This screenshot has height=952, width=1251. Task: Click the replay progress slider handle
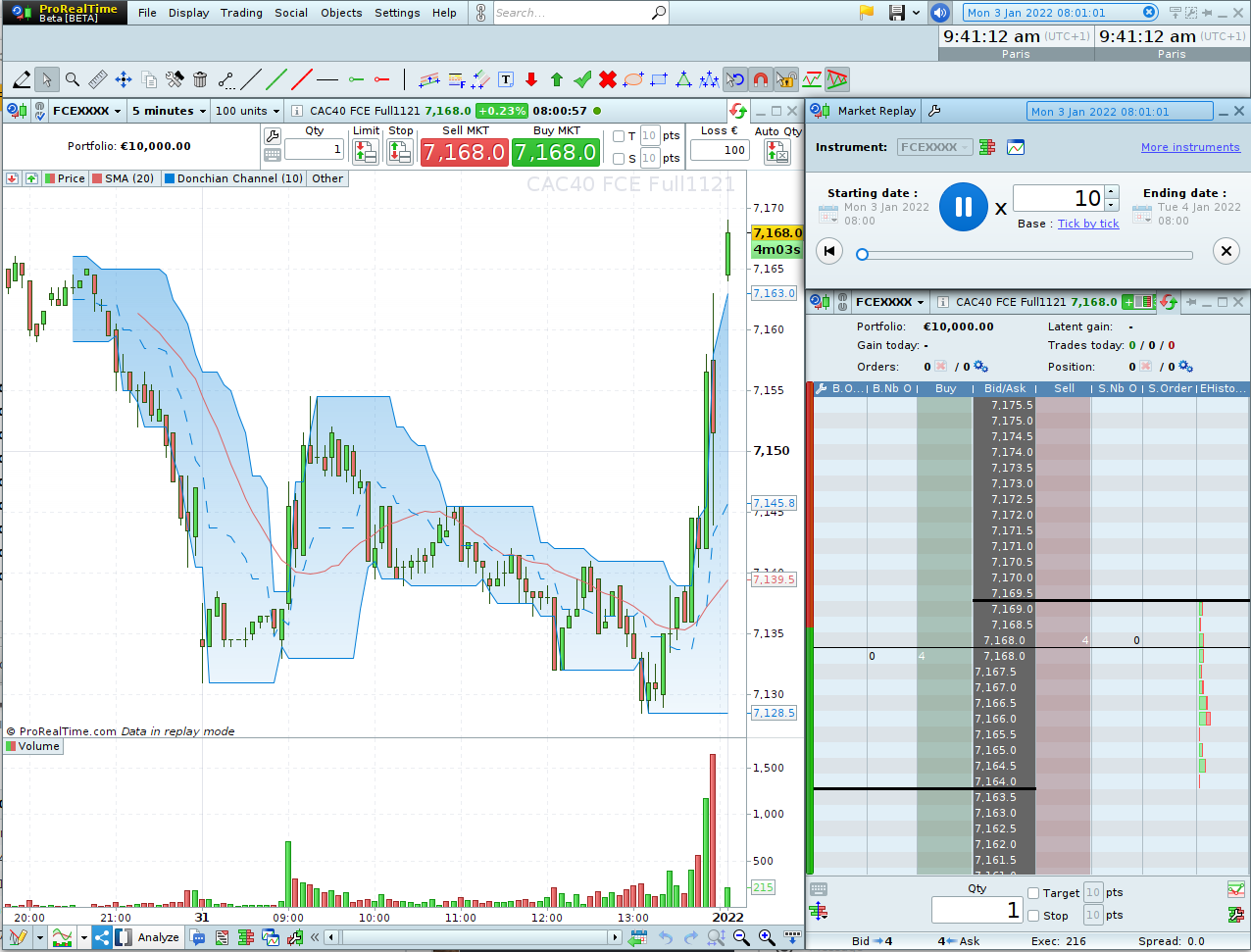(x=862, y=254)
